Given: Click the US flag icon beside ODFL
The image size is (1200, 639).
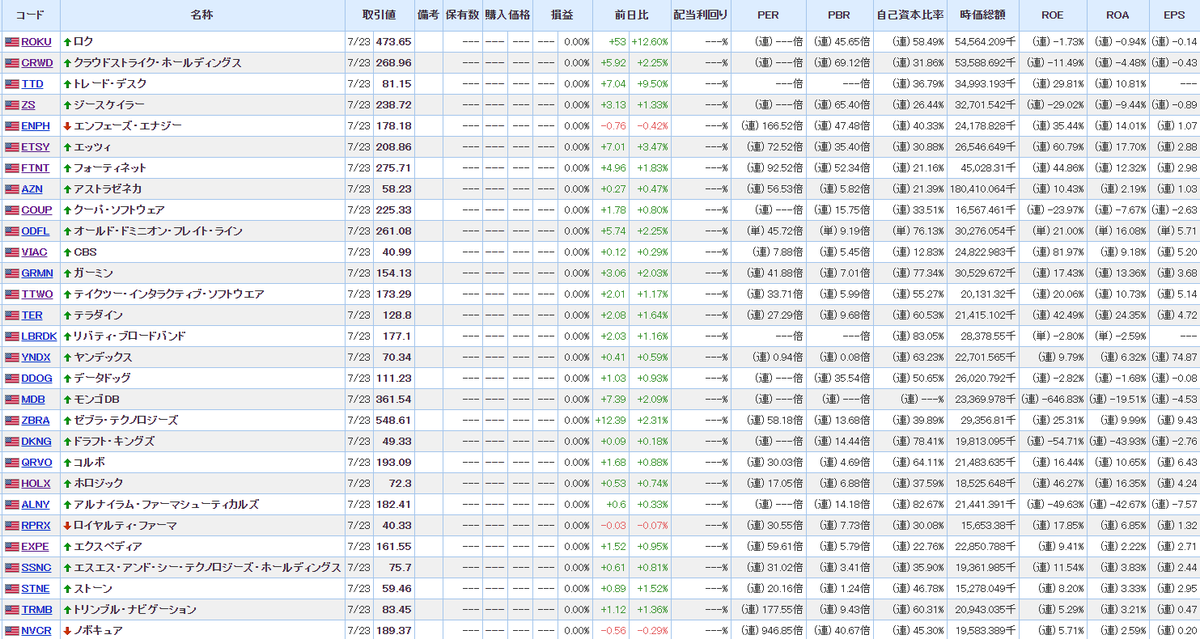Looking at the screenshot, I should click(12, 231).
